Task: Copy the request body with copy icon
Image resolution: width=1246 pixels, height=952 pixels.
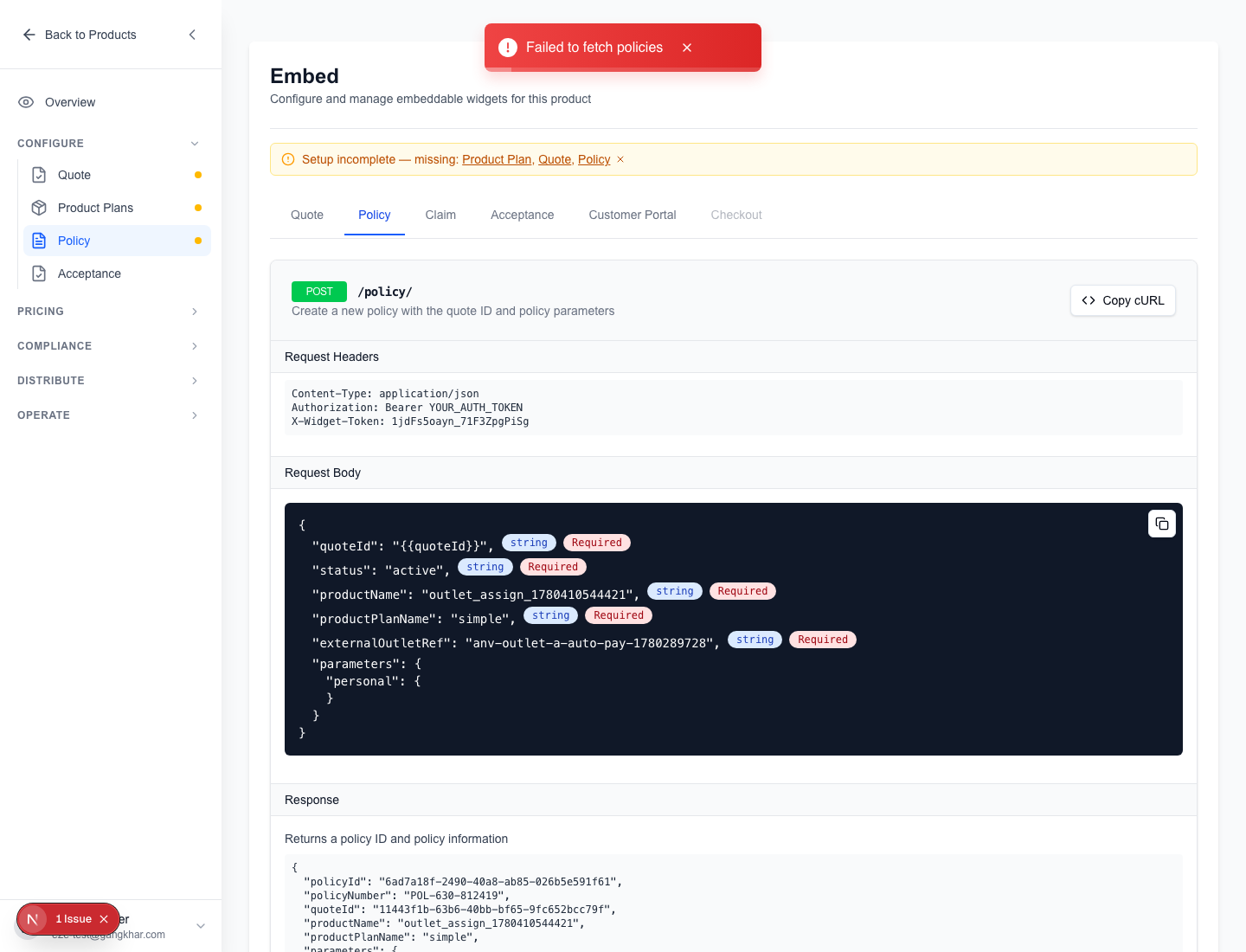Action: pyautogui.click(x=1162, y=524)
